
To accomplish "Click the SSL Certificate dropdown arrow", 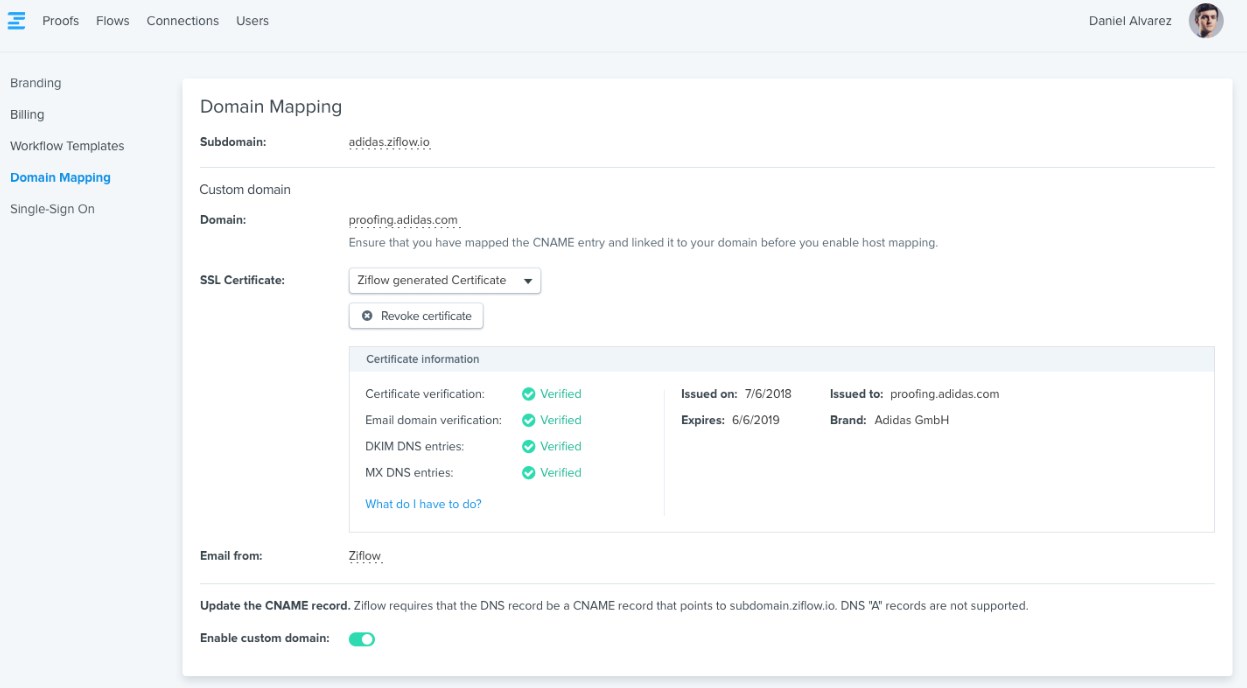I will (528, 281).
